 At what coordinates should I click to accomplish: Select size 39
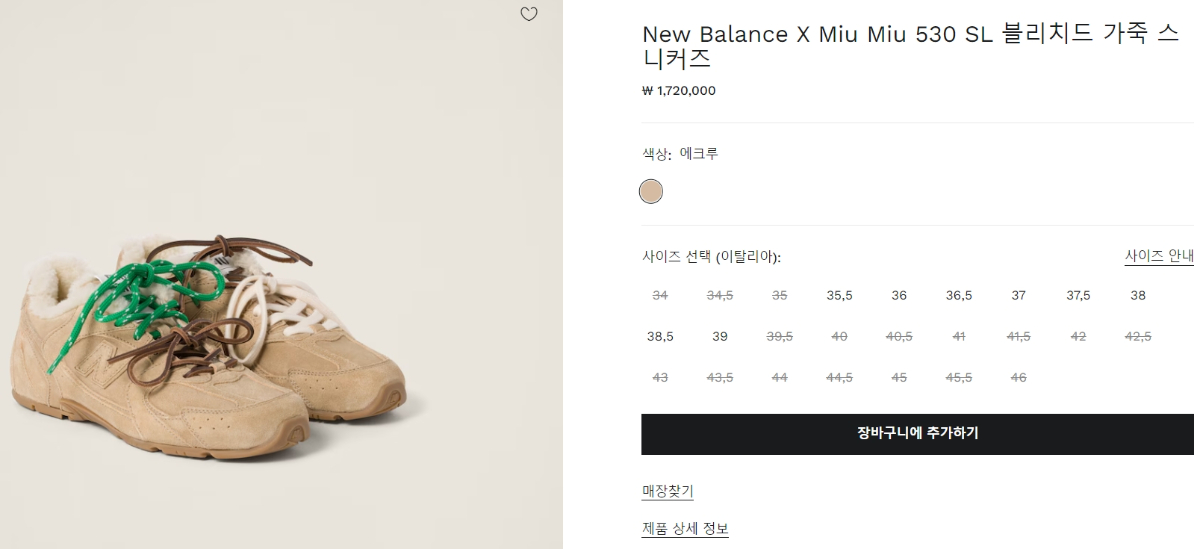coord(720,337)
